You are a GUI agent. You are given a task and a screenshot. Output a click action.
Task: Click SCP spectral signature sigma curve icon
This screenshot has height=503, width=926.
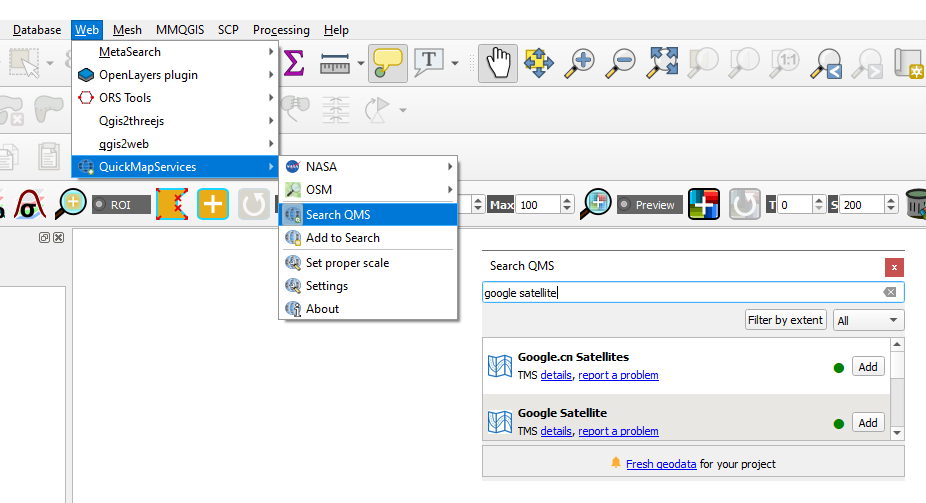point(30,204)
